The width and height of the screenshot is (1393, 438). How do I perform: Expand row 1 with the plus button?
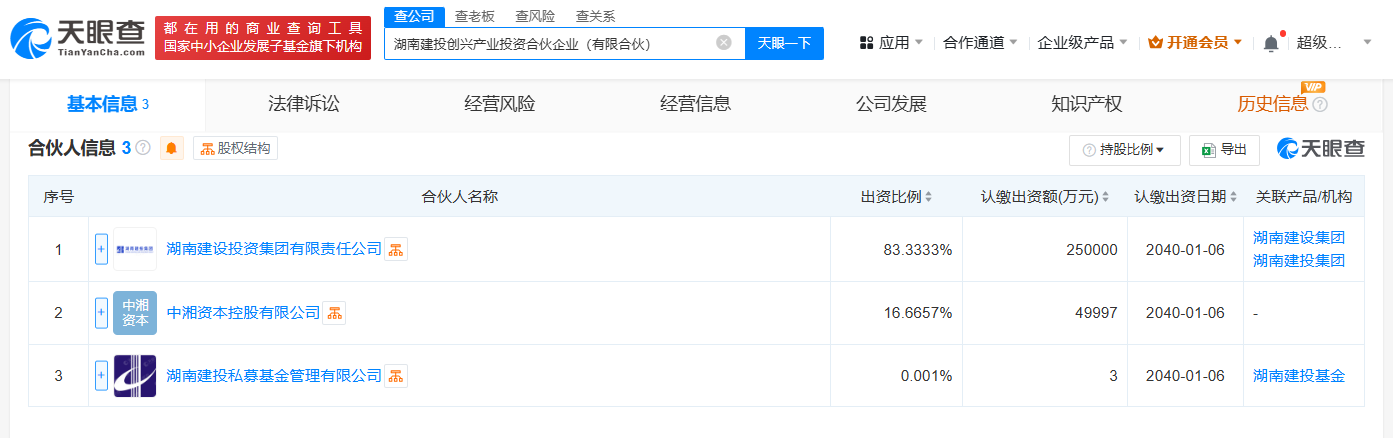[101, 249]
